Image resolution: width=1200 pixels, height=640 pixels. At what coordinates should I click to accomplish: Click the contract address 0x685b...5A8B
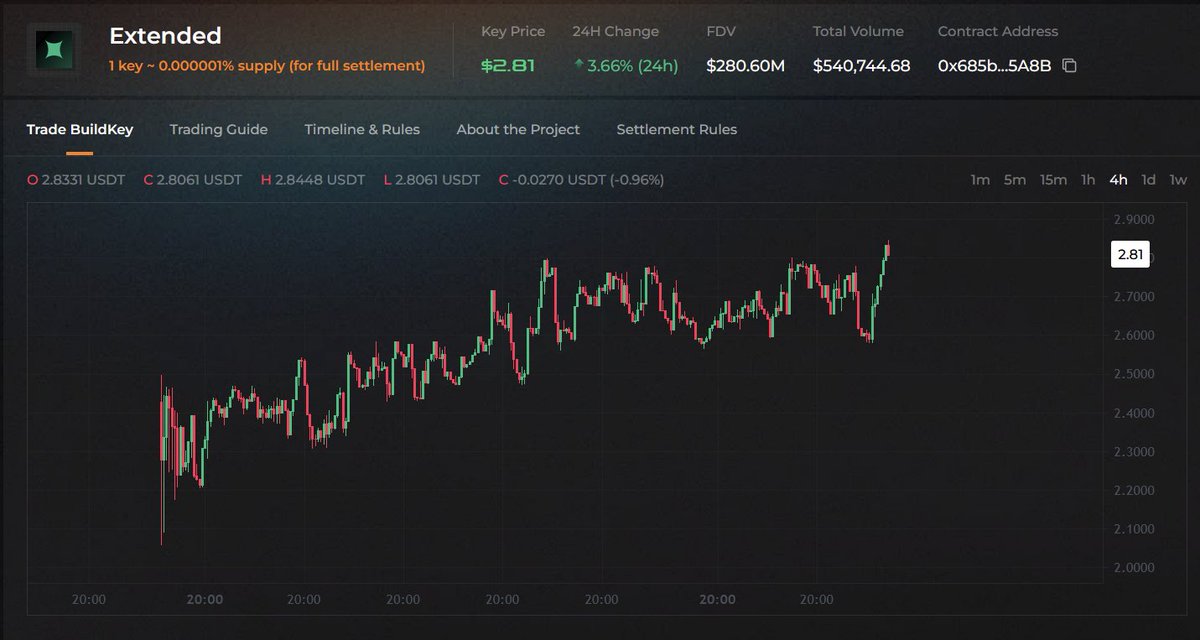pos(994,66)
